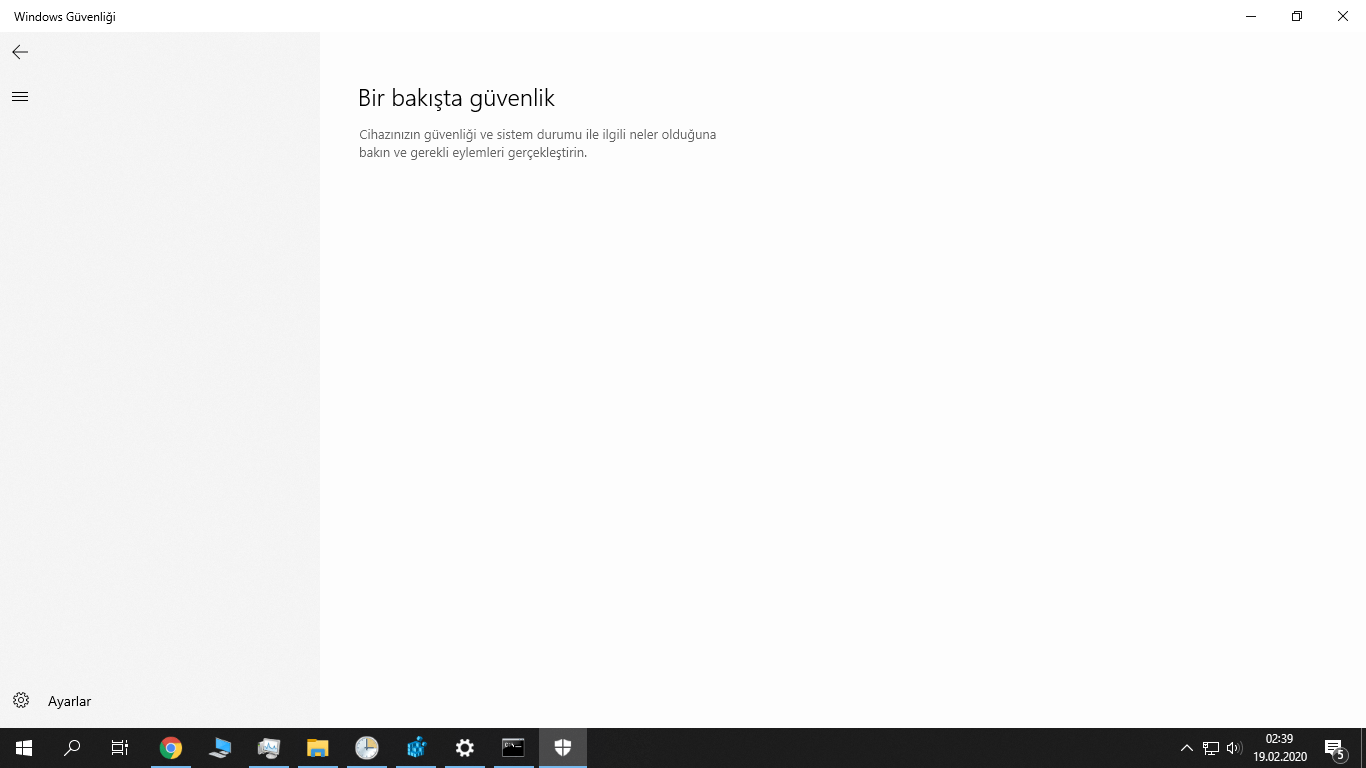This screenshot has width=1366, height=768.
Task: Open the performance monitor taskbar app
Action: pos(269,747)
